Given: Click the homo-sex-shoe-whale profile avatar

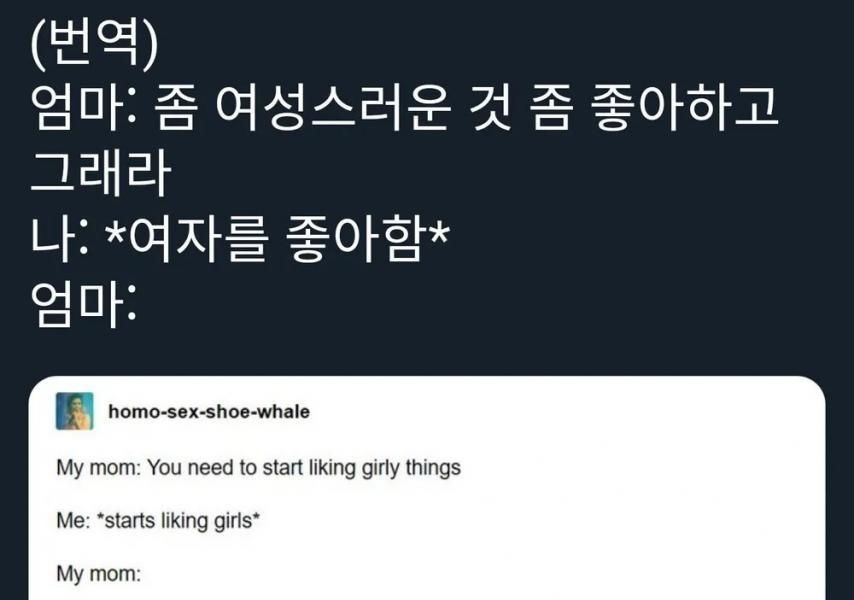Looking at the screenshot, I should tap(74, 411).
